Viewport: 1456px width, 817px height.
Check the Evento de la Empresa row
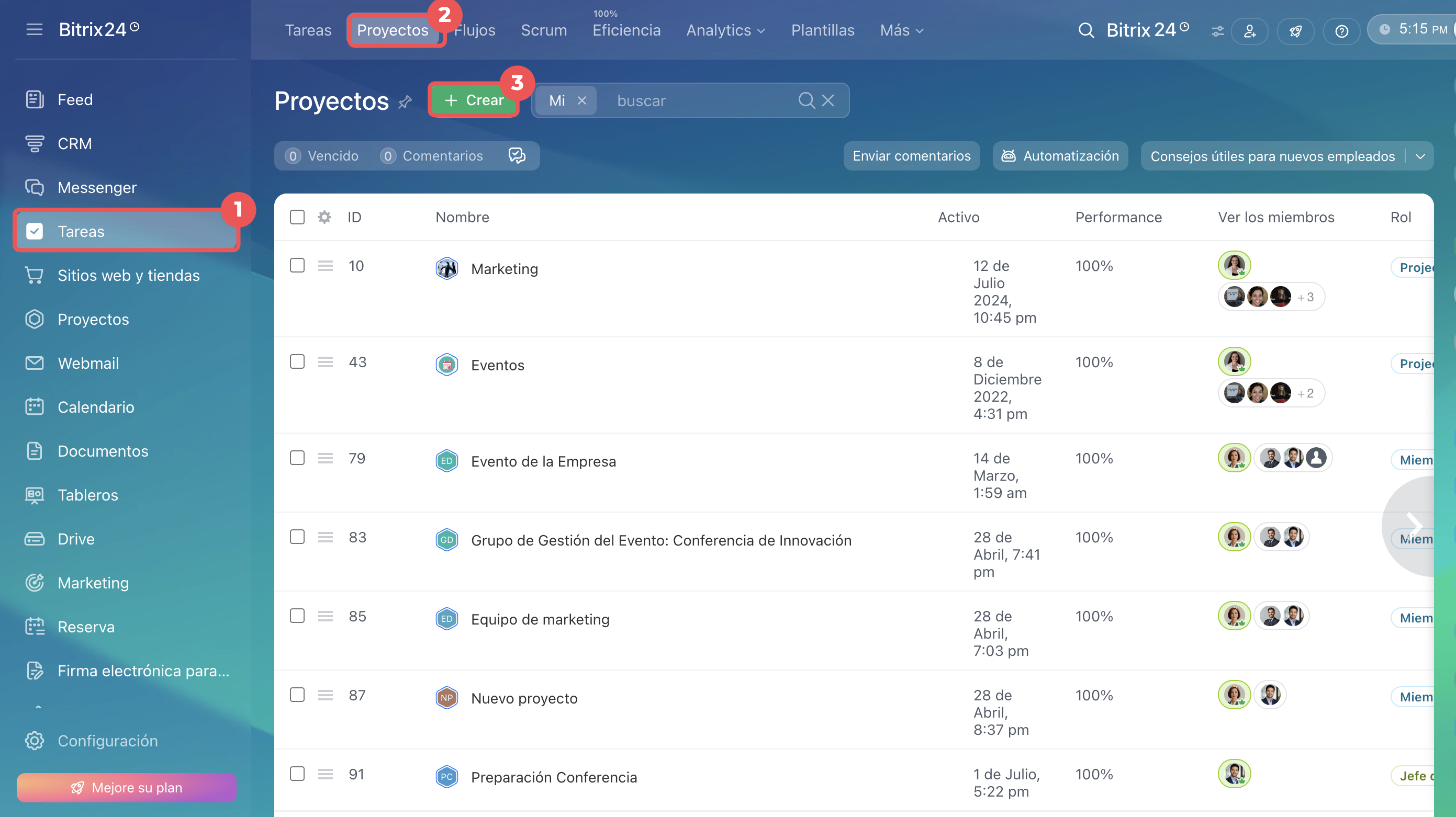pyautogui.click(x=297, y=458)
